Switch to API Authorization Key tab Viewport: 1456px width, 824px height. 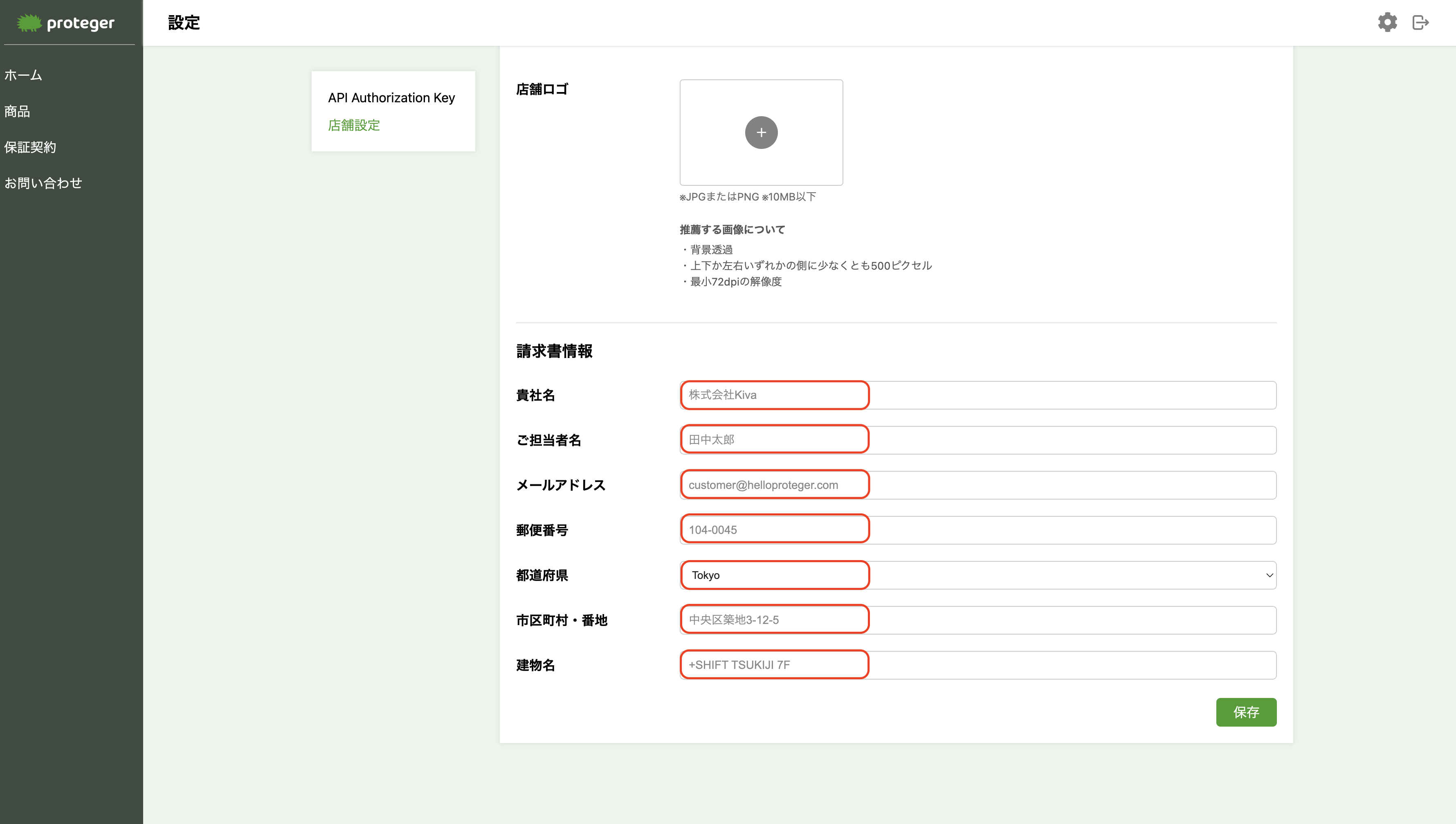391,98
